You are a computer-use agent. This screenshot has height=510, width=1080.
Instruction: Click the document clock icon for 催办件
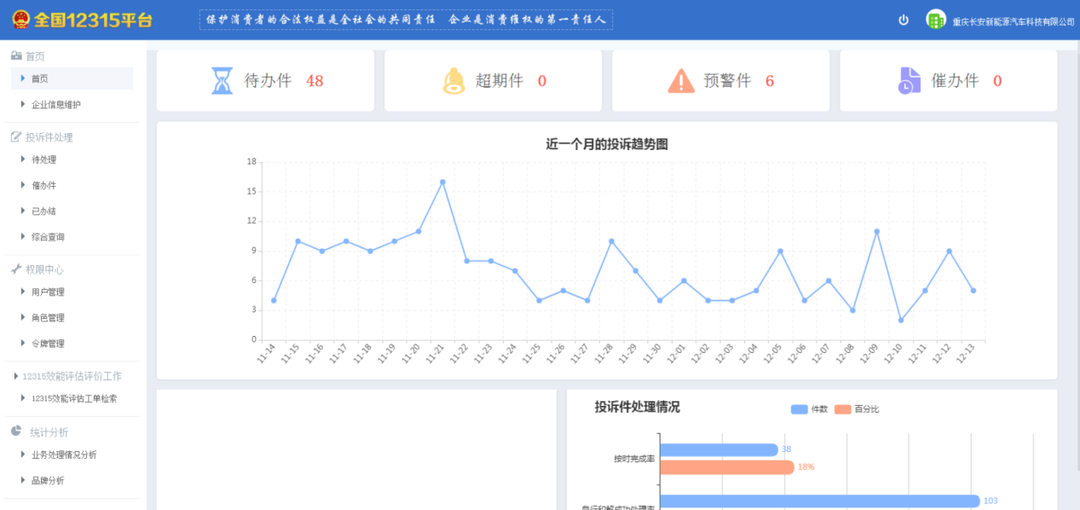click(909, 81)
